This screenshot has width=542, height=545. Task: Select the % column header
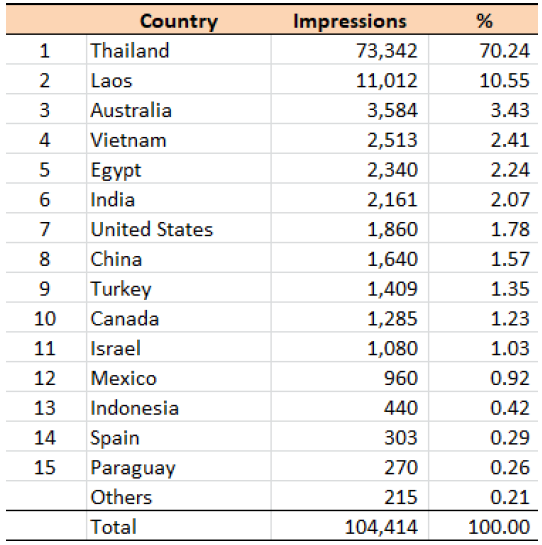485,21
